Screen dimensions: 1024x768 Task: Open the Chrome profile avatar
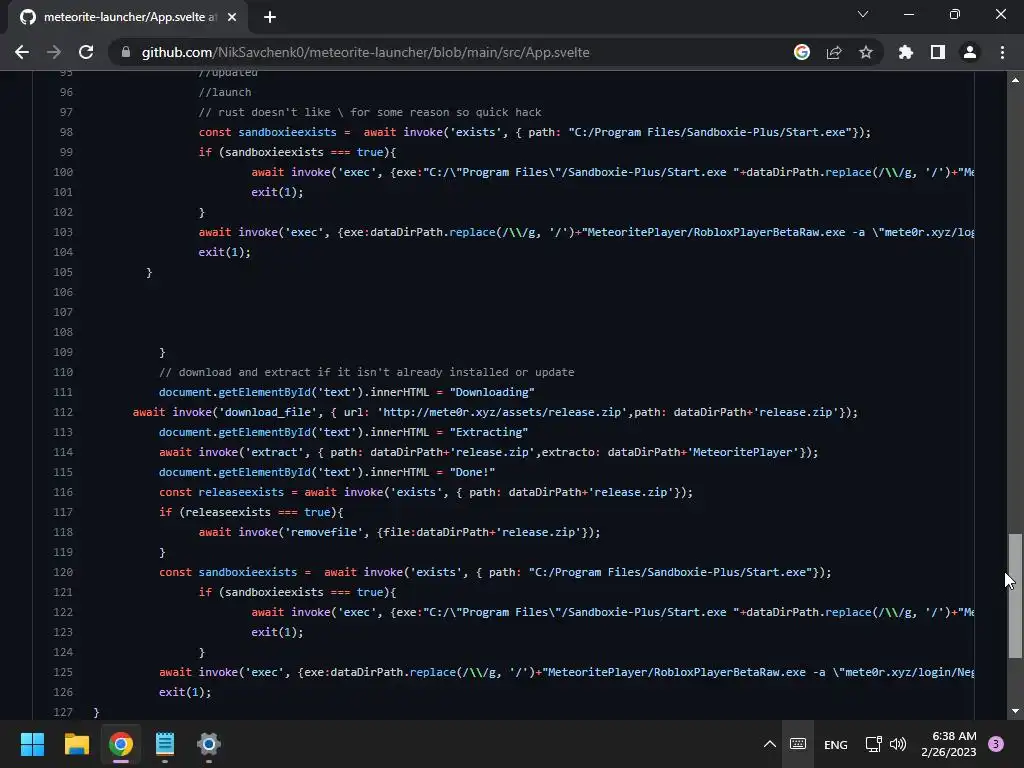(970, 52)
